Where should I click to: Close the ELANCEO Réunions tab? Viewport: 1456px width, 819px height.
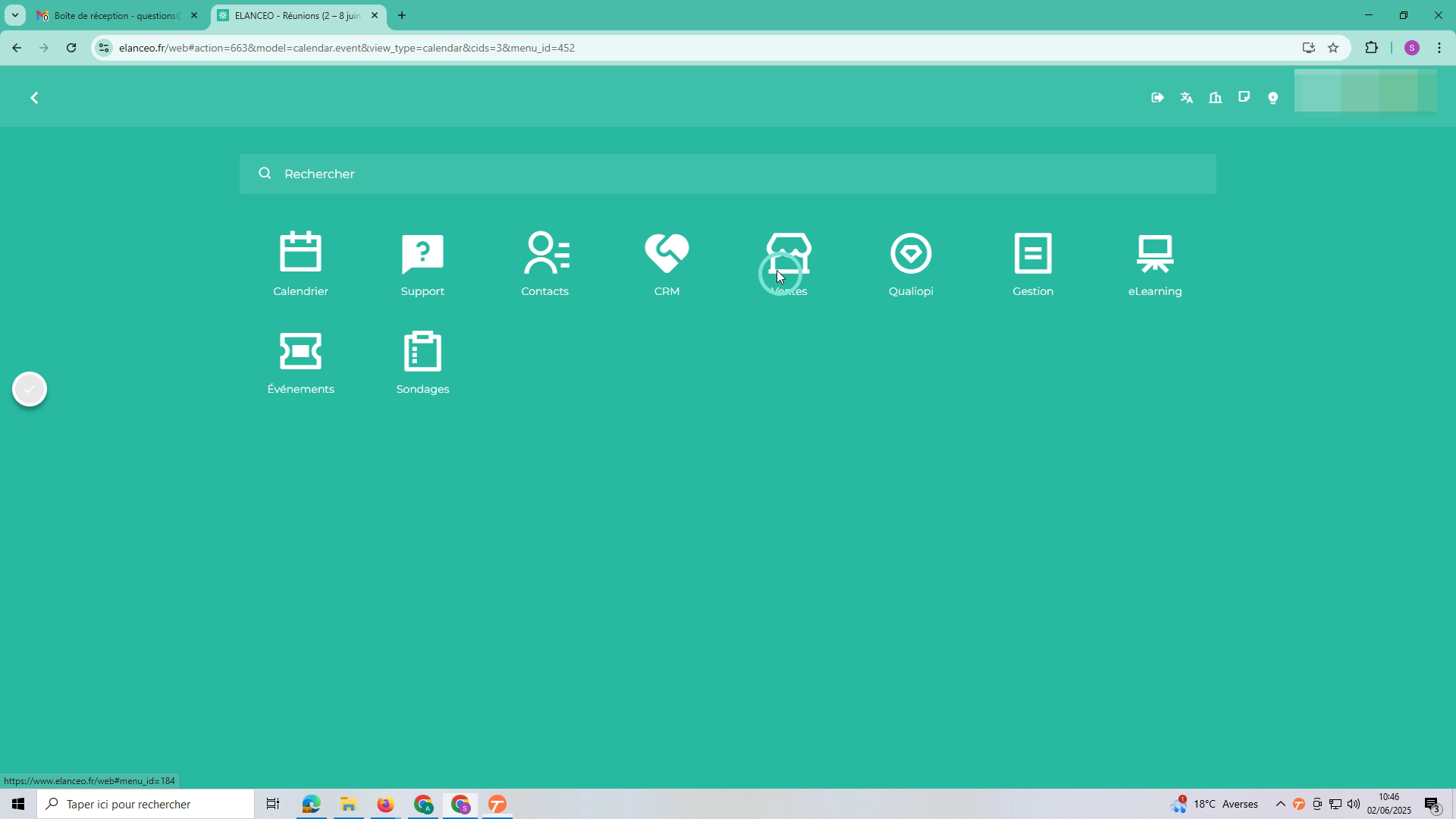[375, 15]
